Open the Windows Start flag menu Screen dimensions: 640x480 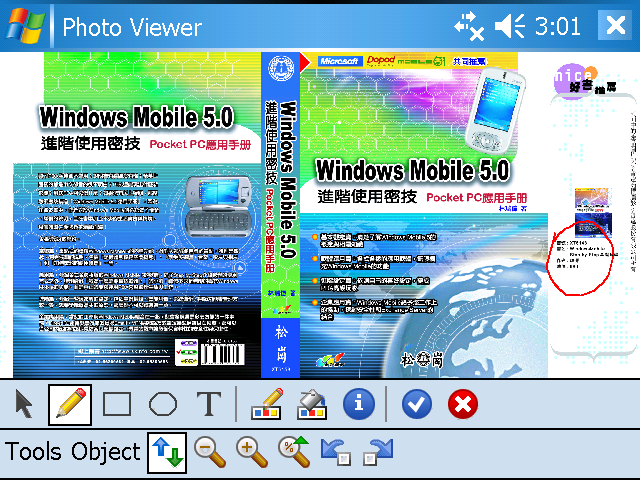tap(25, 25)
